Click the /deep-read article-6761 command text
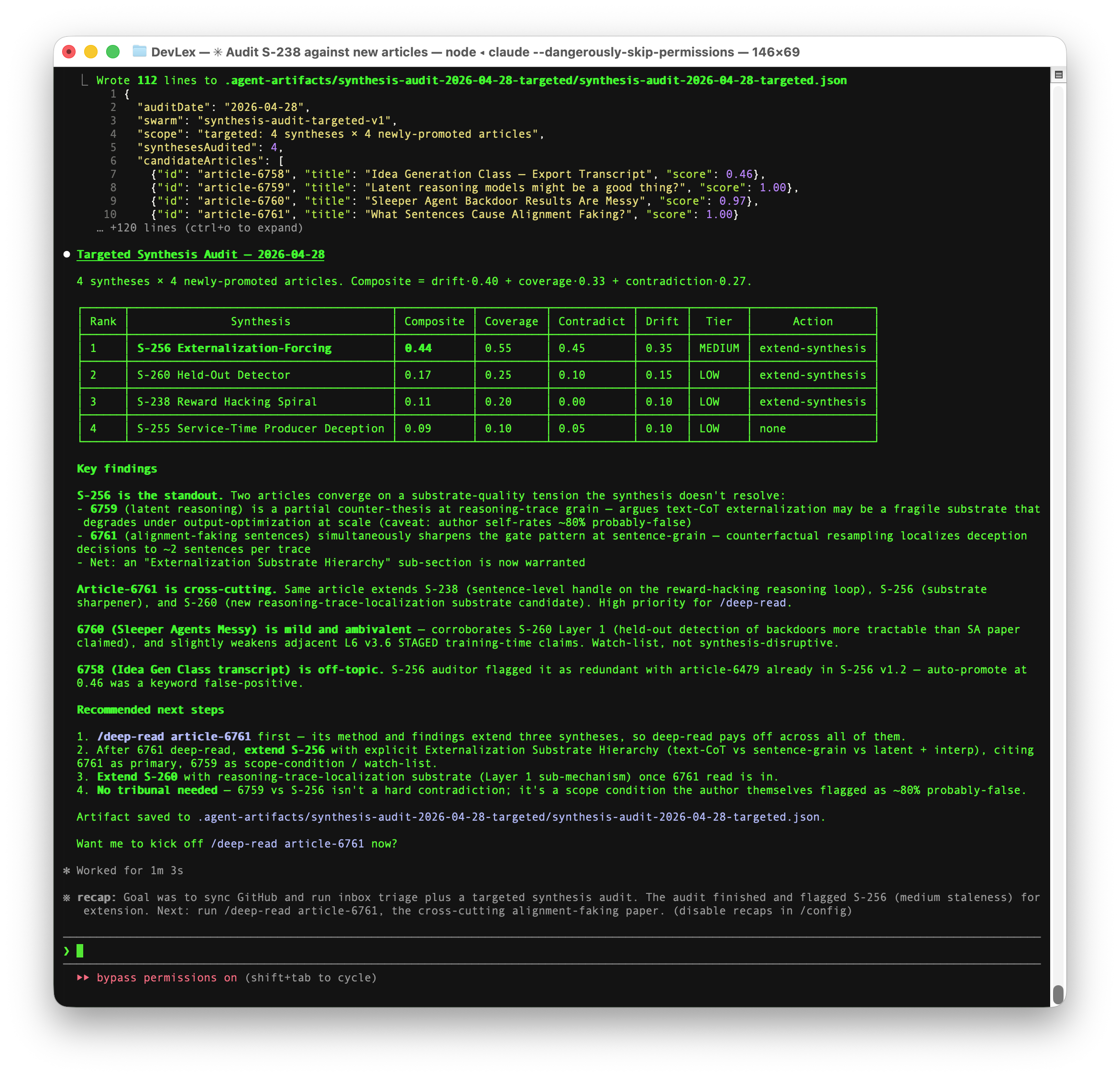1120x1078 pixels. click(173, 737)
